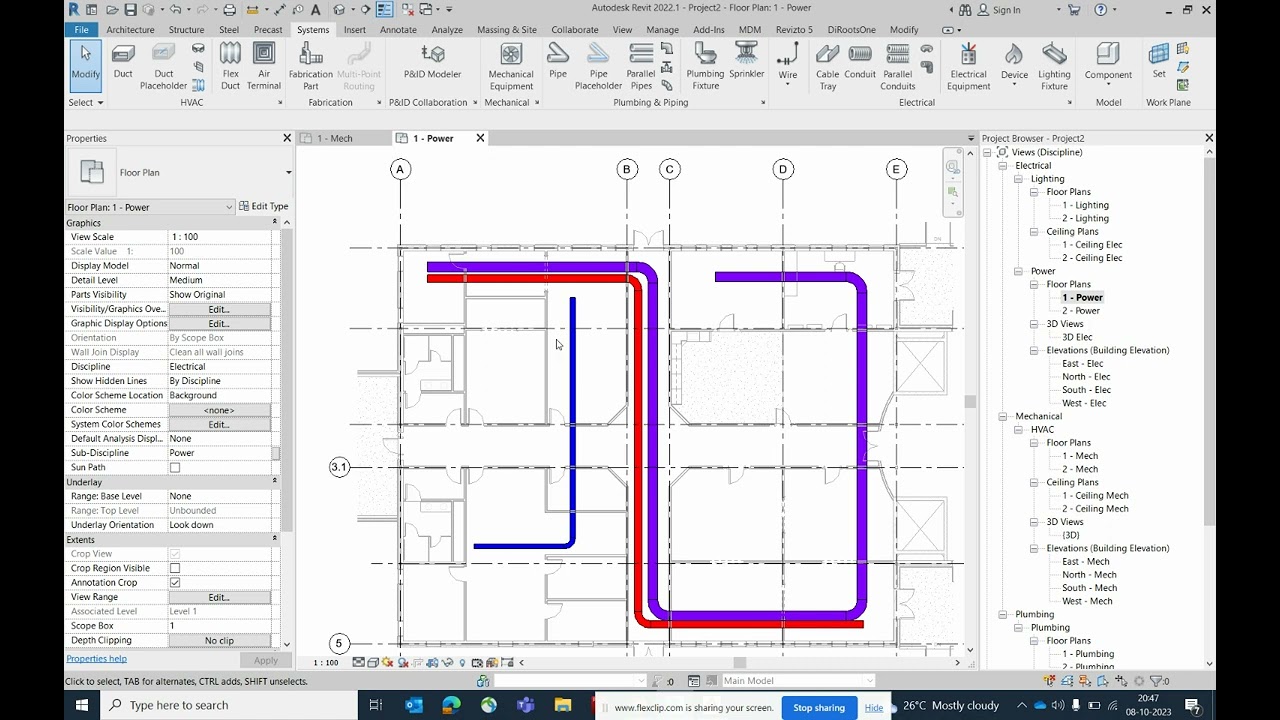Viewport: 1280px width, 720px height.
Task: Click the Print icon in quick access toolbar
Action: 229,10
